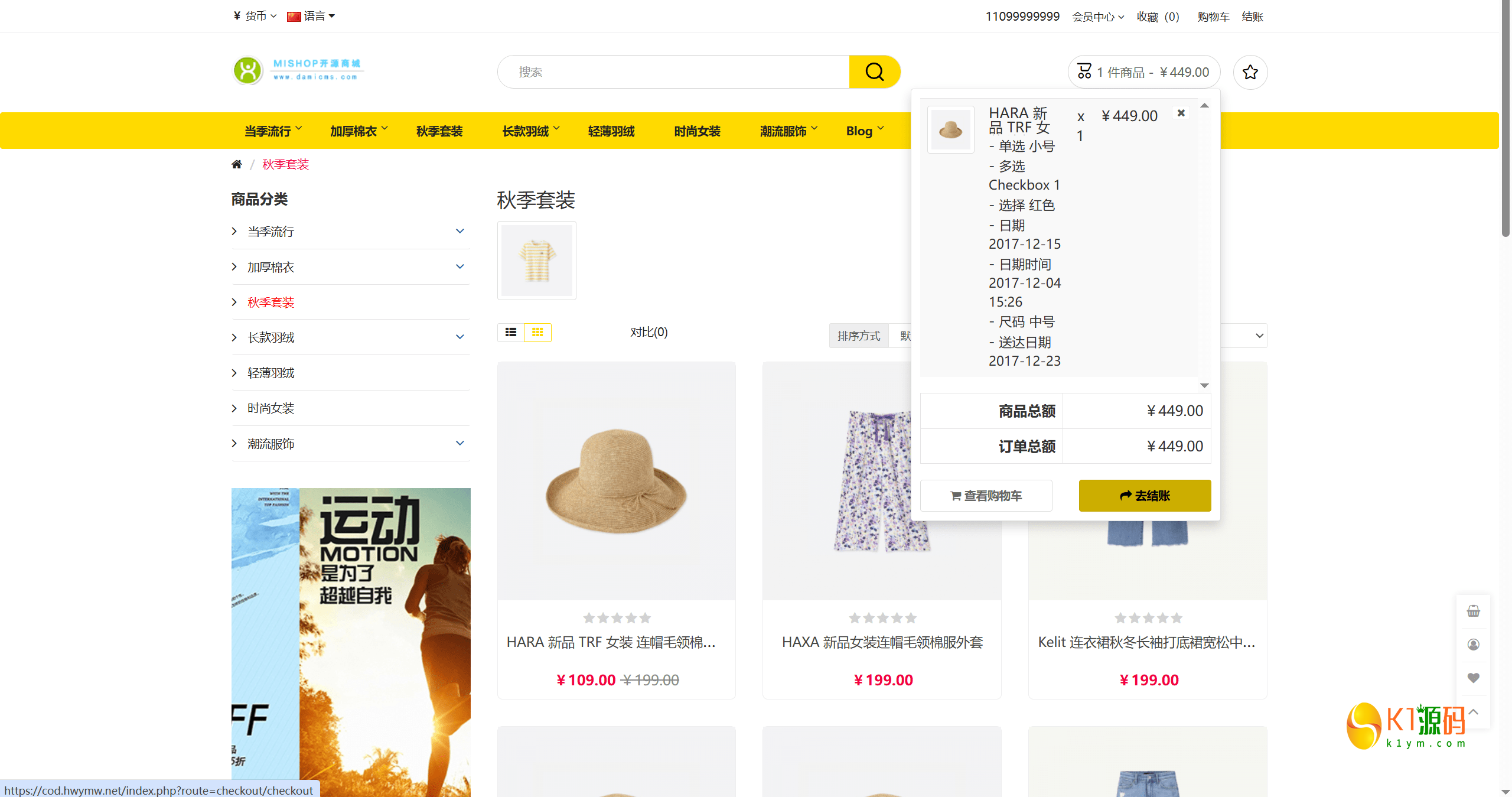Expand 长款羽绒 sidebar category chevron
1512x797 pixels.
460,337
